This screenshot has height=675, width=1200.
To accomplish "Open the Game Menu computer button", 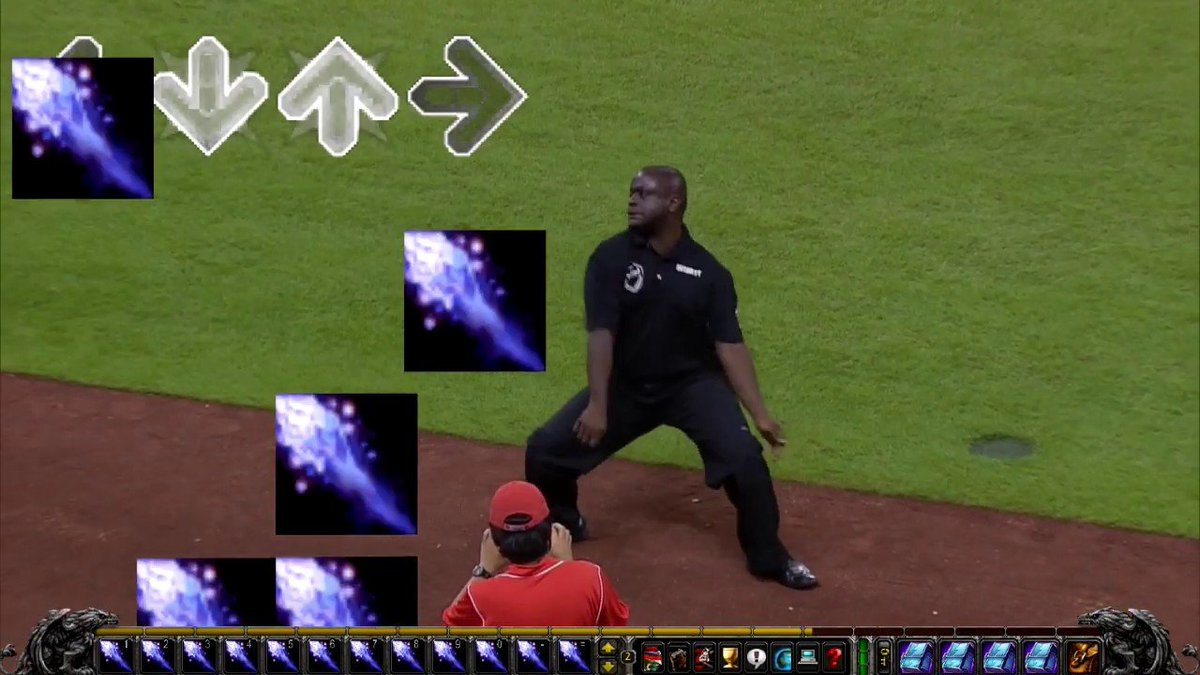I will pos(808,658).
